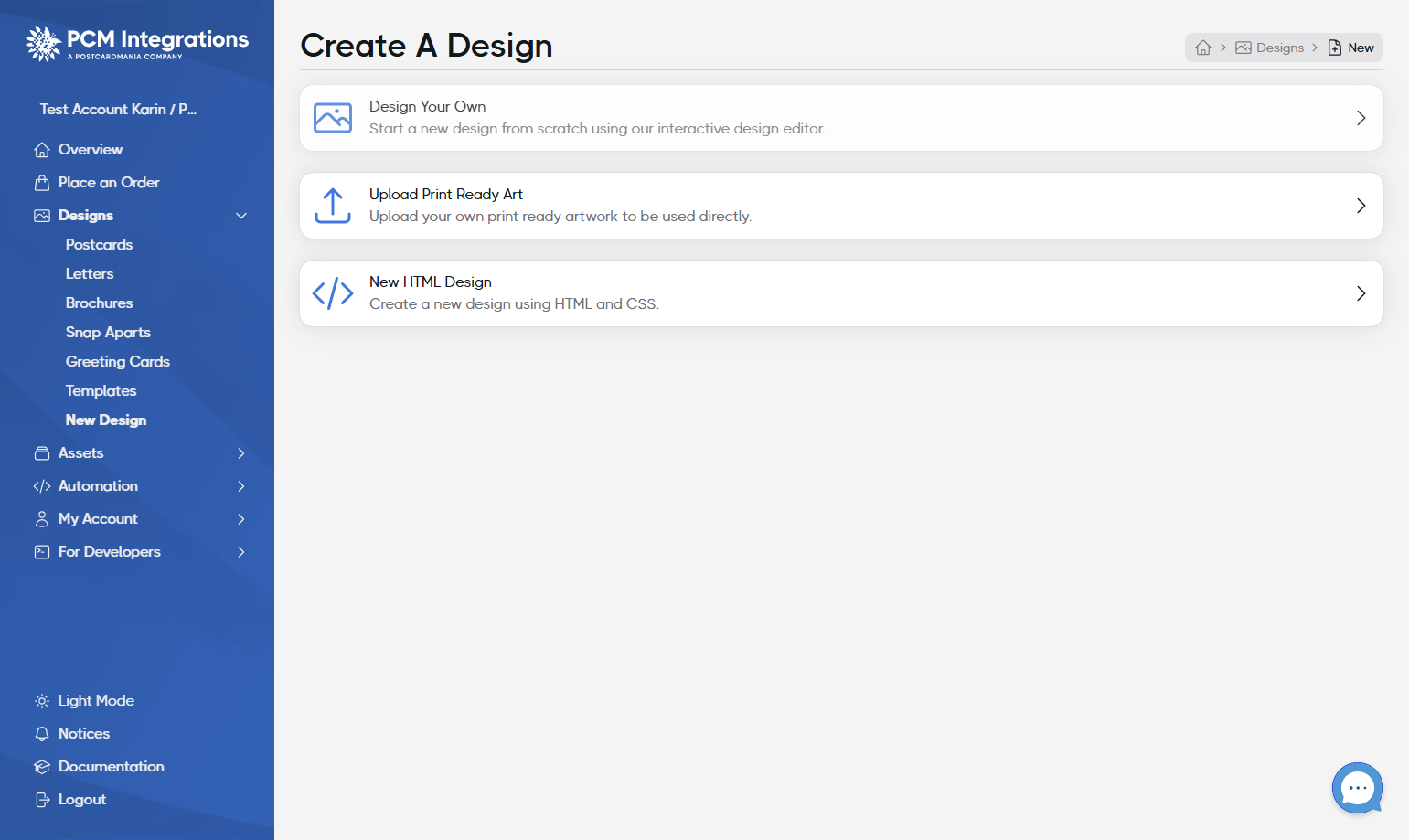The image size is (1409, 840).
Task: Open the Greeting Cards designs page
Action: [118, 362]
